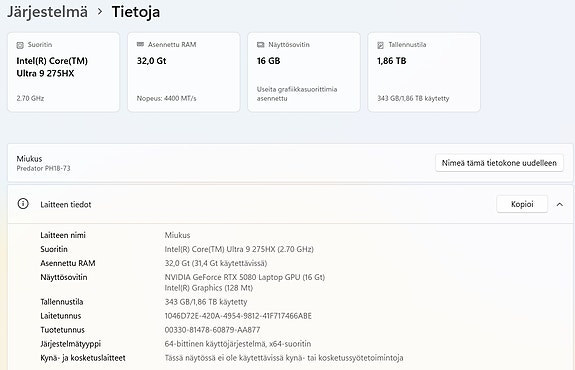
Task: Click the Laitteen nimi label
Action: click(63, 235)
